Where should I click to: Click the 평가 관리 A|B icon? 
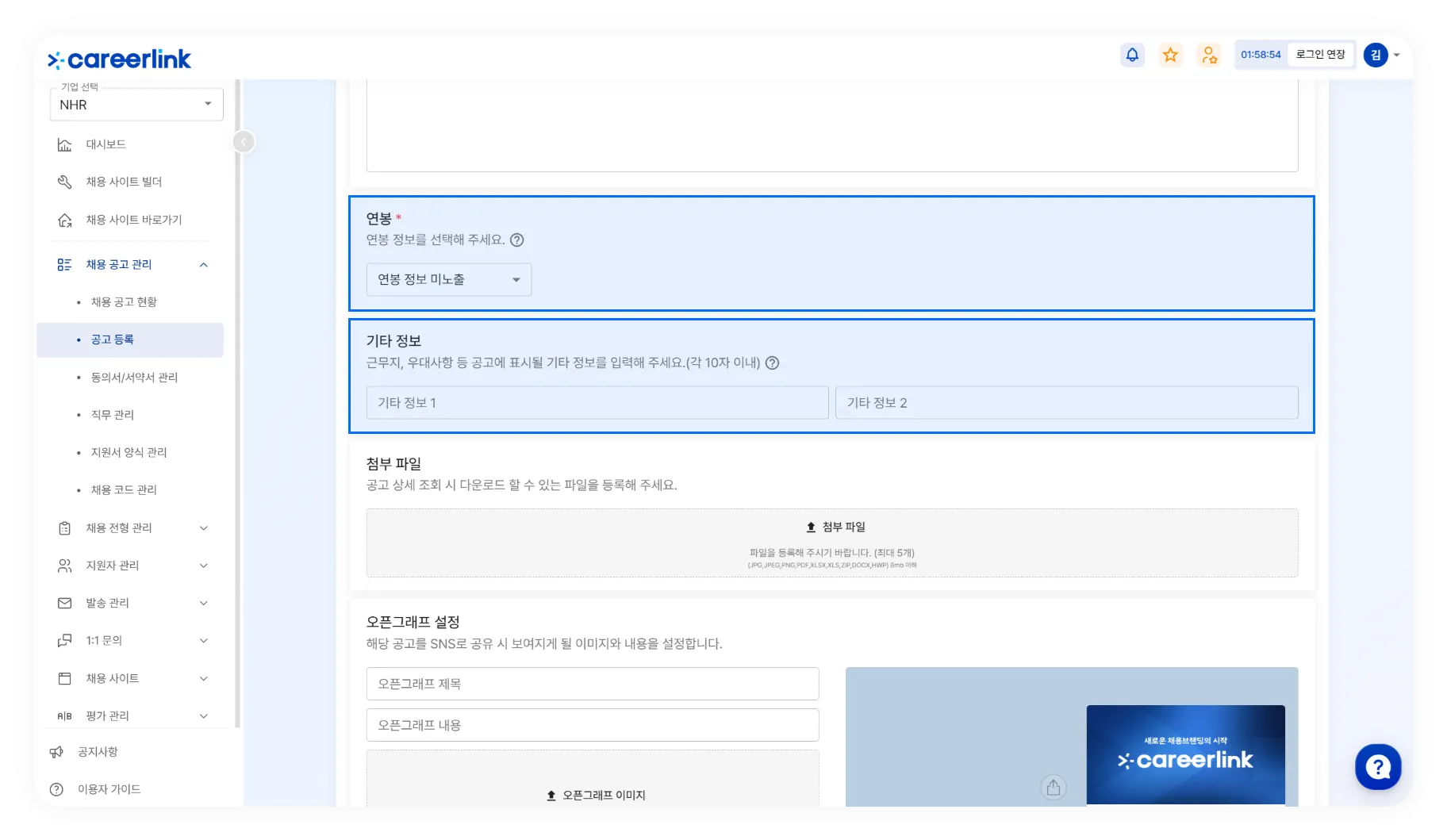click(65, 716)
